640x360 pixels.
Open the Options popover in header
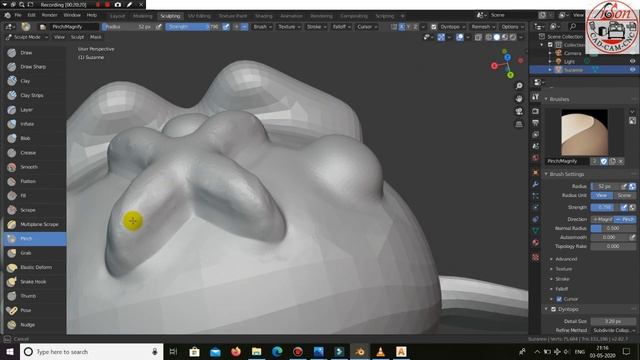coord(512,27)
